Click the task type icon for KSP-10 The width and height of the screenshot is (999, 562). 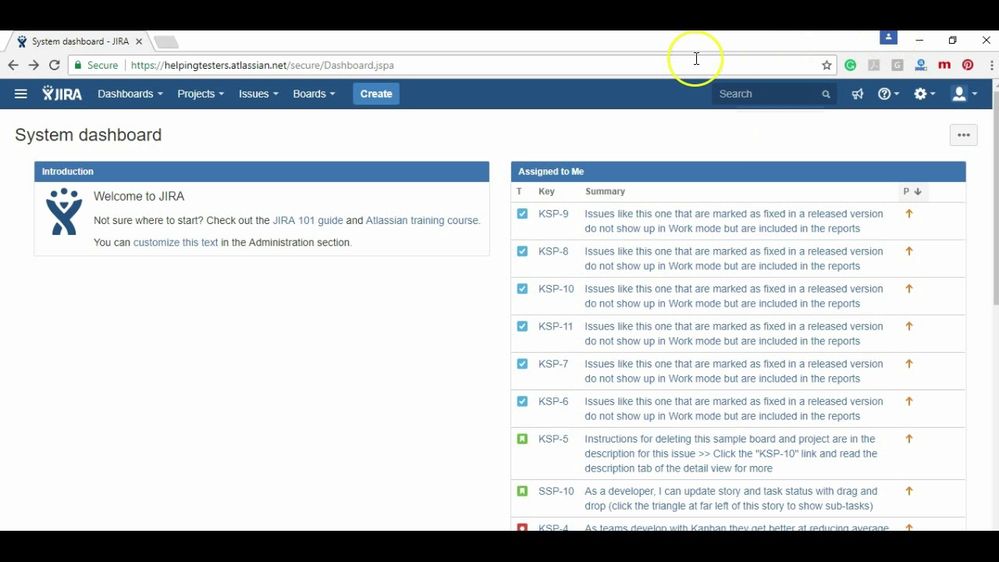tap(522, 289)
